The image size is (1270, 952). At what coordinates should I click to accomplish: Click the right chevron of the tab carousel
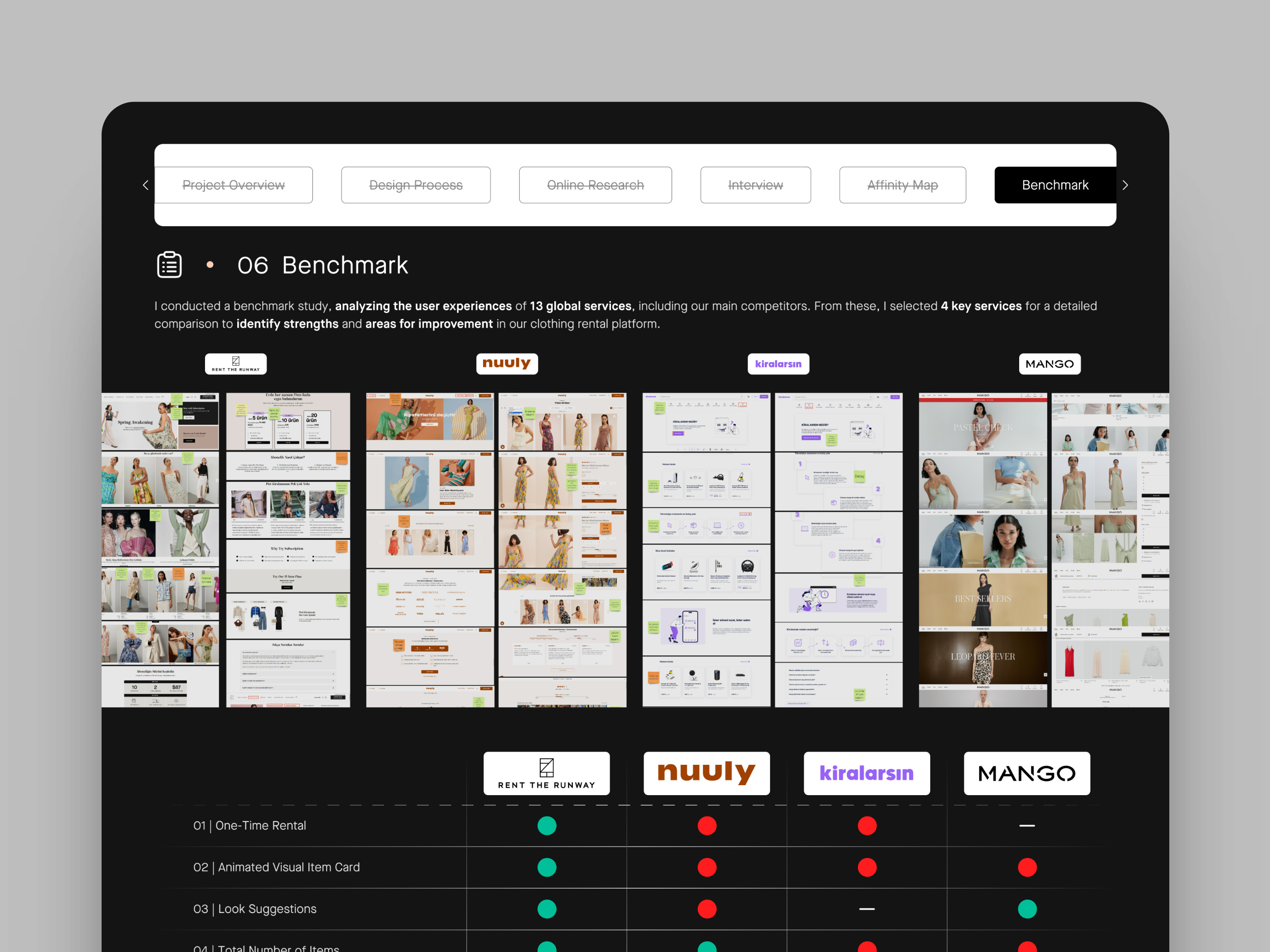tap(1125, 185)
